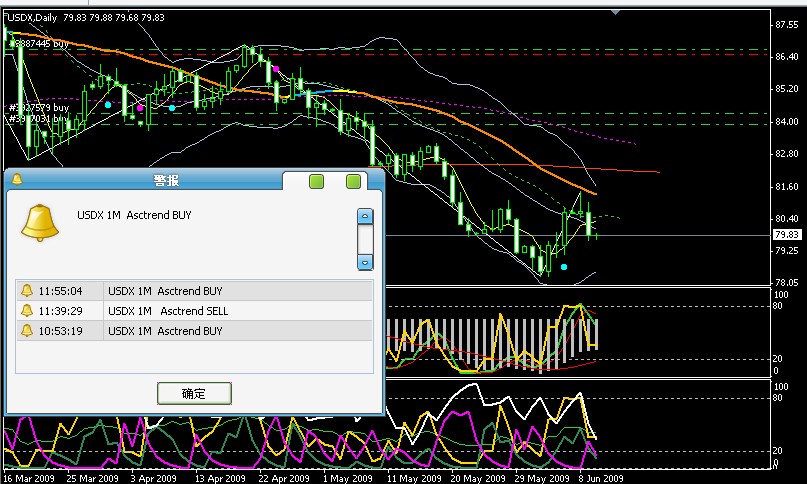807x484 pixels.
Task: Click the alert message scrollbar track
Action: tap(365, 239)
